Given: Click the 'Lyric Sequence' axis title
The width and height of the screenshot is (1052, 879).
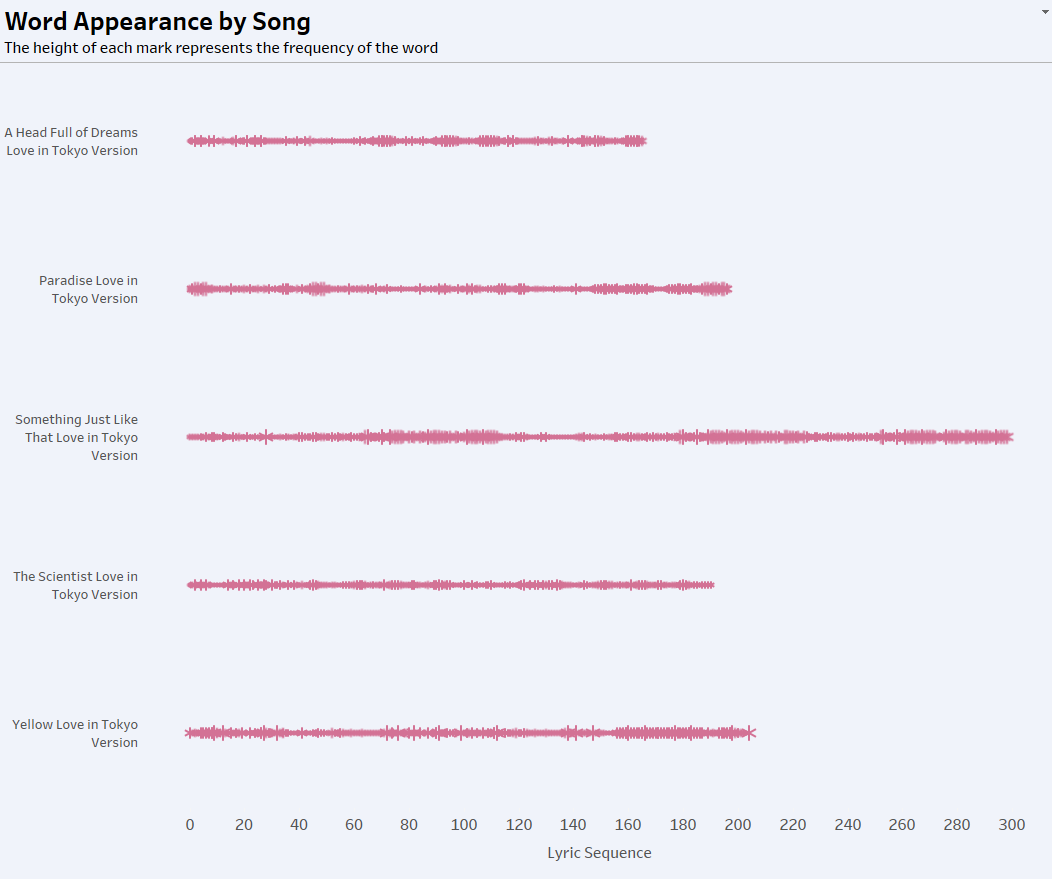Looking at the screenshot, I should click(599, 853).
